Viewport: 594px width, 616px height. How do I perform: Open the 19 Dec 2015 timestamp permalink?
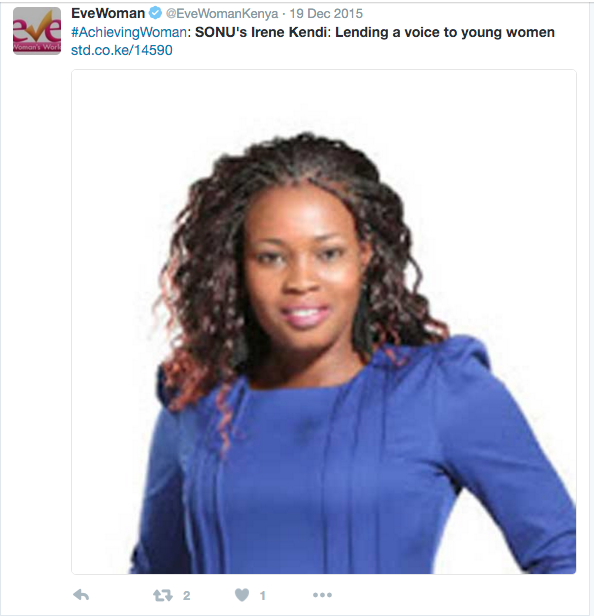point(326,14)
